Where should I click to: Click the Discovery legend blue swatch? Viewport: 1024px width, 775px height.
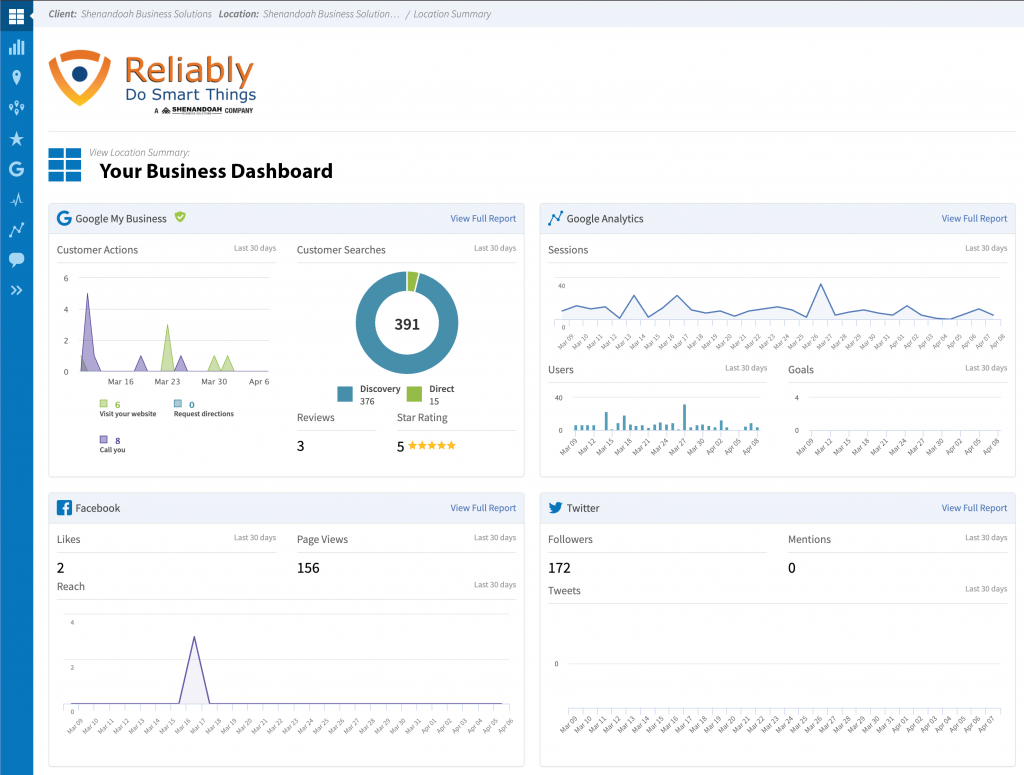tap(345, 394)
